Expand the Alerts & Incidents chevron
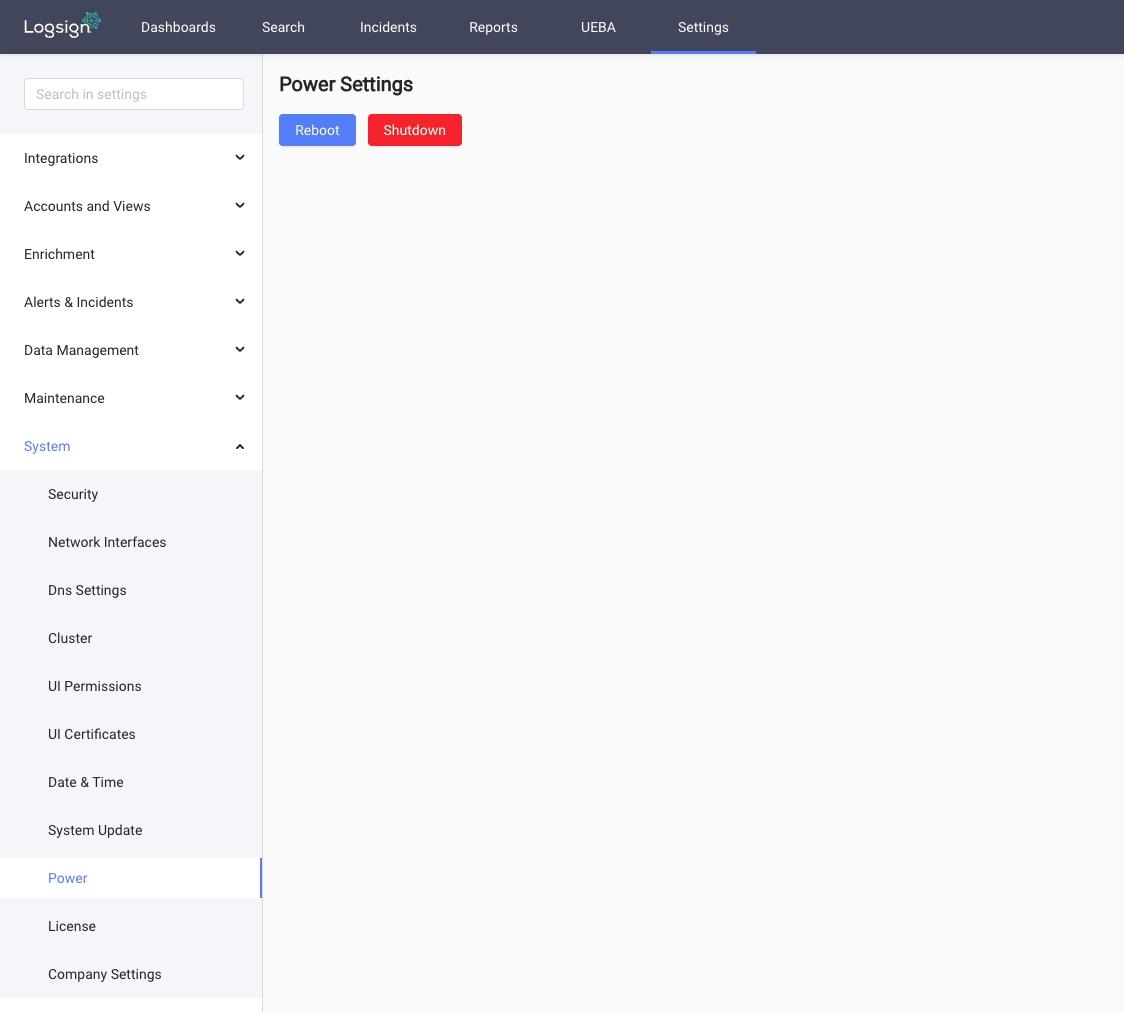Image resolution: width=1124 pixels, height=1012 pixels. (240, 302)
